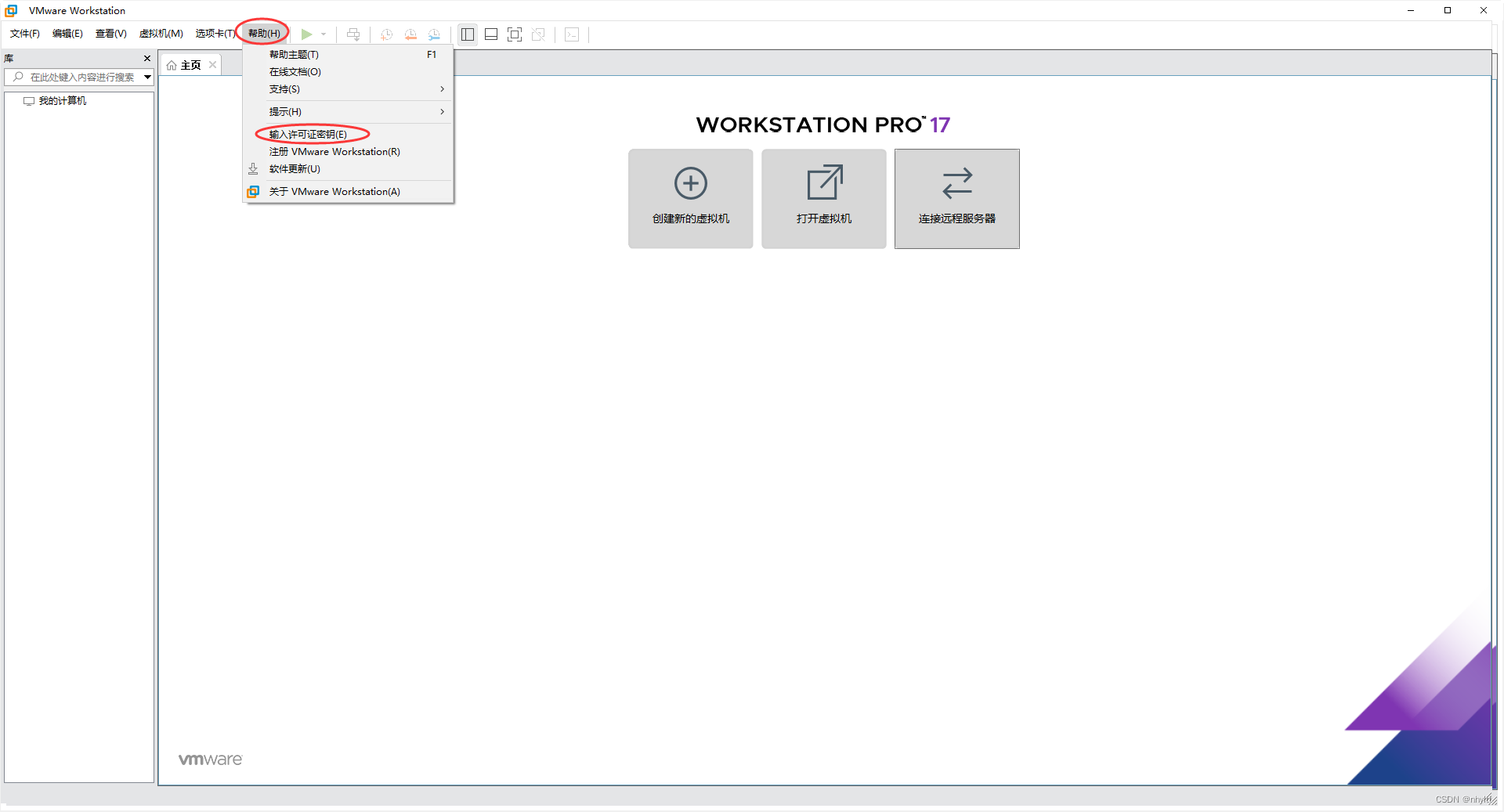1504x812 pixels.
Task: Toggle the library sidebar view icon
Action: tap(468, 34)
